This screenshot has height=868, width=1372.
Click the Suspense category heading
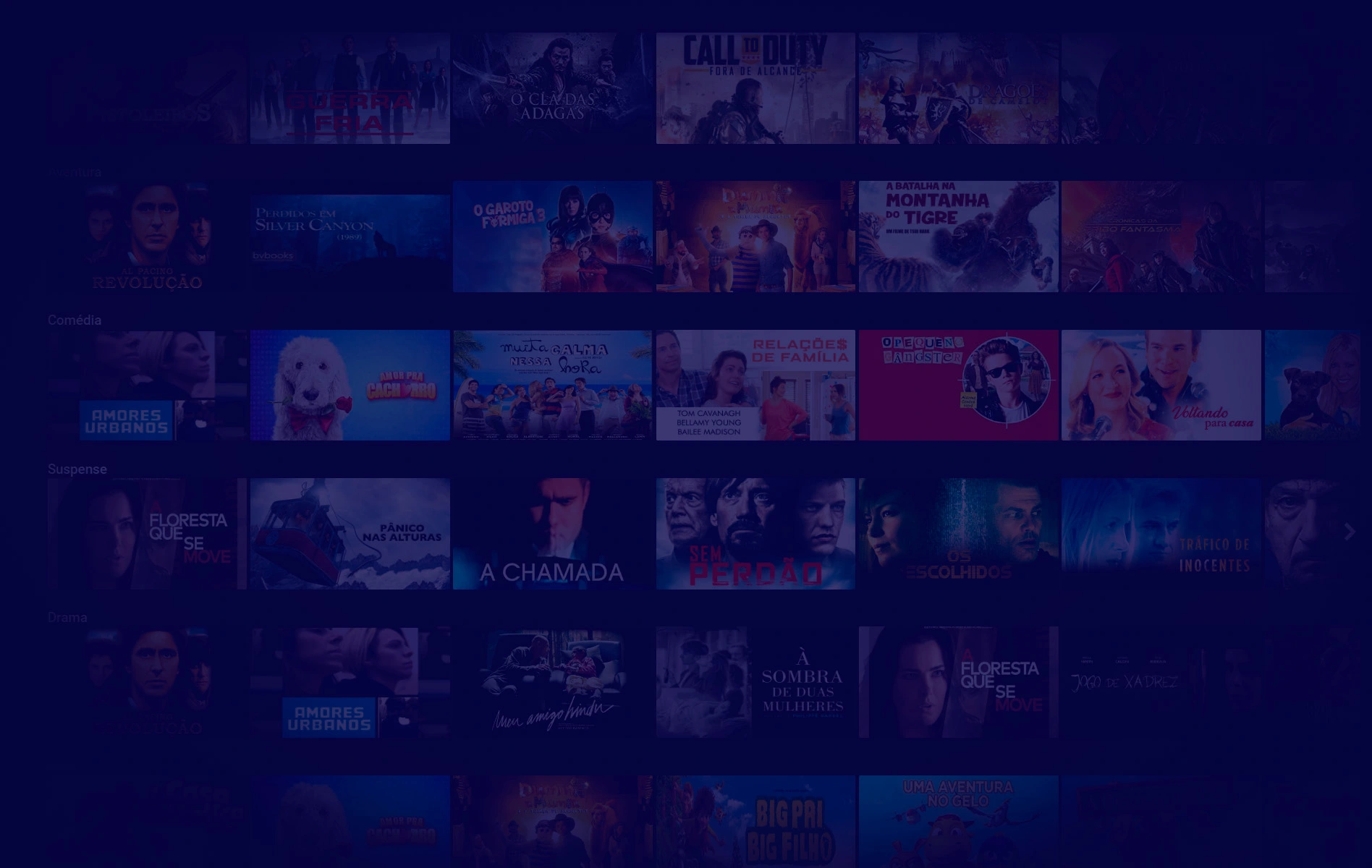click(x=77, y=469)
